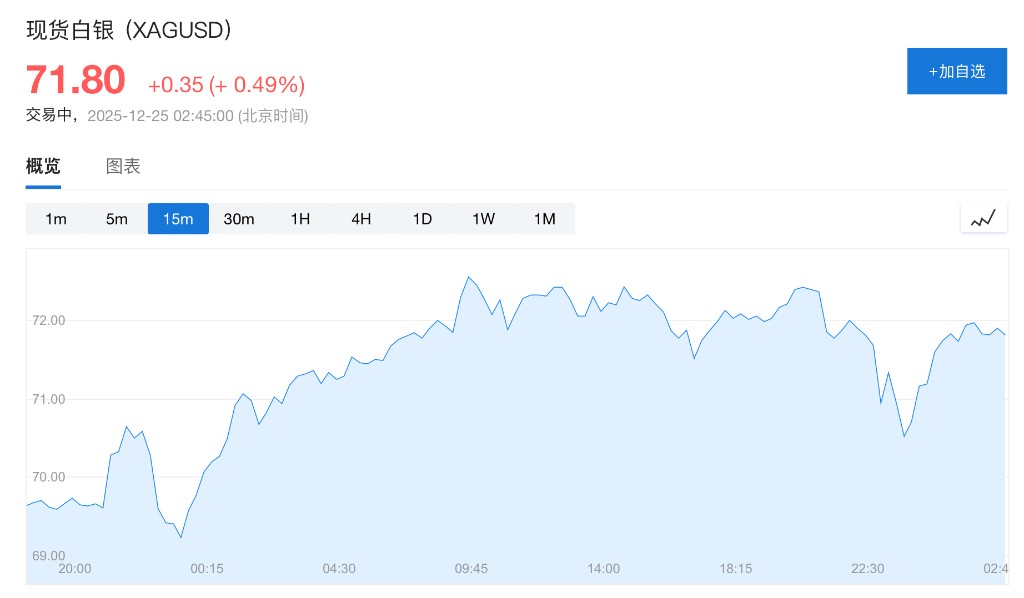Click the 71.80 current price
The width and height of the screenshot is (1024, 598).
coord(76,80)
